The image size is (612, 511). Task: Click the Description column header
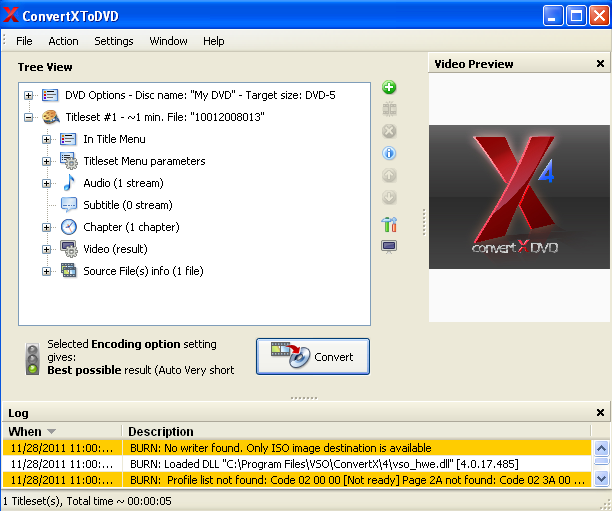356,431
